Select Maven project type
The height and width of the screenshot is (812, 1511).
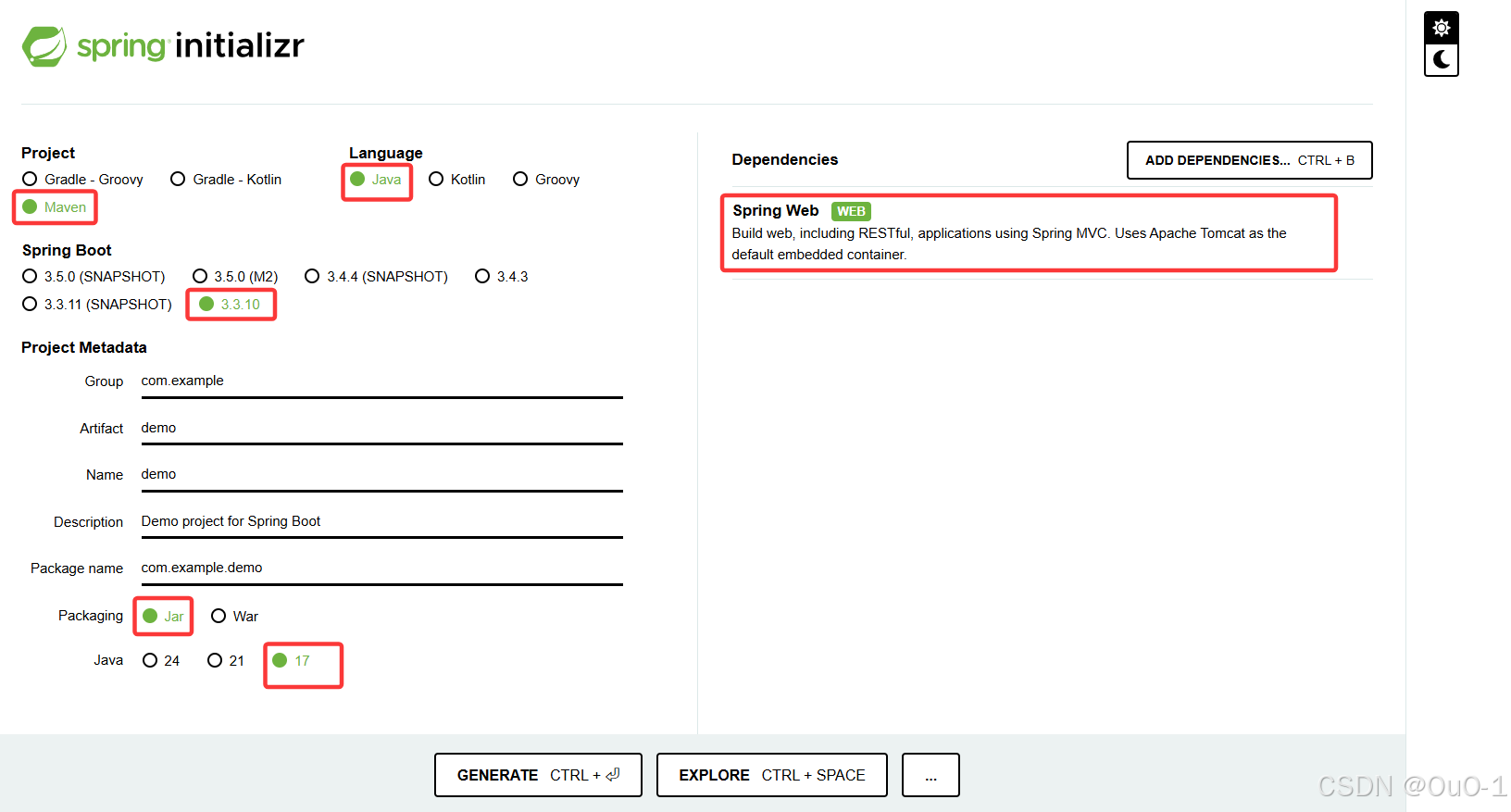(55, 206)
